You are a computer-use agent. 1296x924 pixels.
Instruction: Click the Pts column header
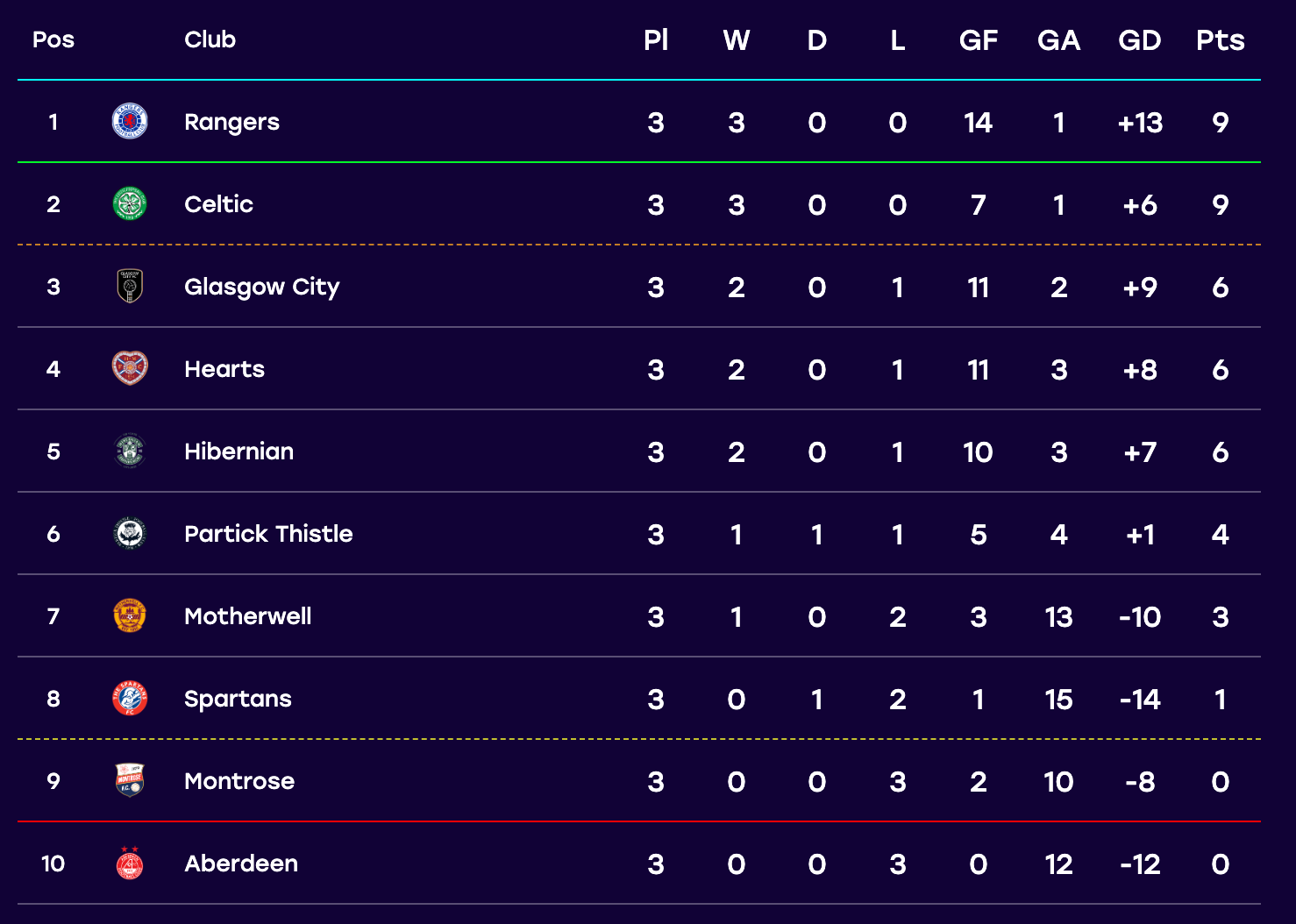1221,40
